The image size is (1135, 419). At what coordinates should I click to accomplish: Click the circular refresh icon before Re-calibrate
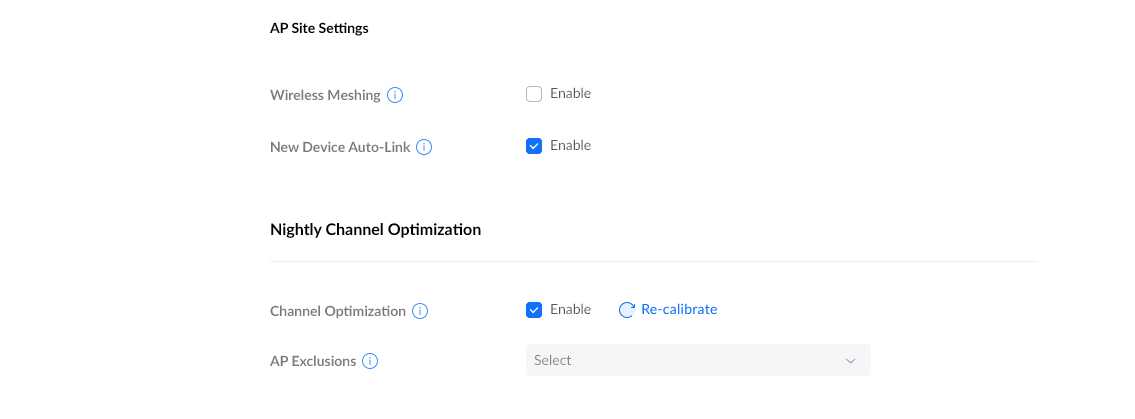coord(627,310)
